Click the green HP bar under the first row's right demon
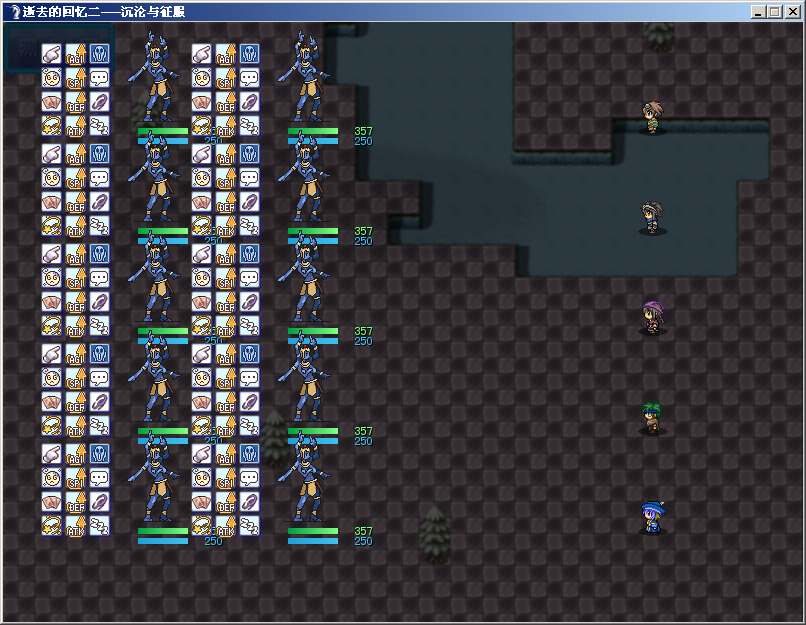Image resolution: width=806 pixels, height=625 pixels. (x=313, y=131)
